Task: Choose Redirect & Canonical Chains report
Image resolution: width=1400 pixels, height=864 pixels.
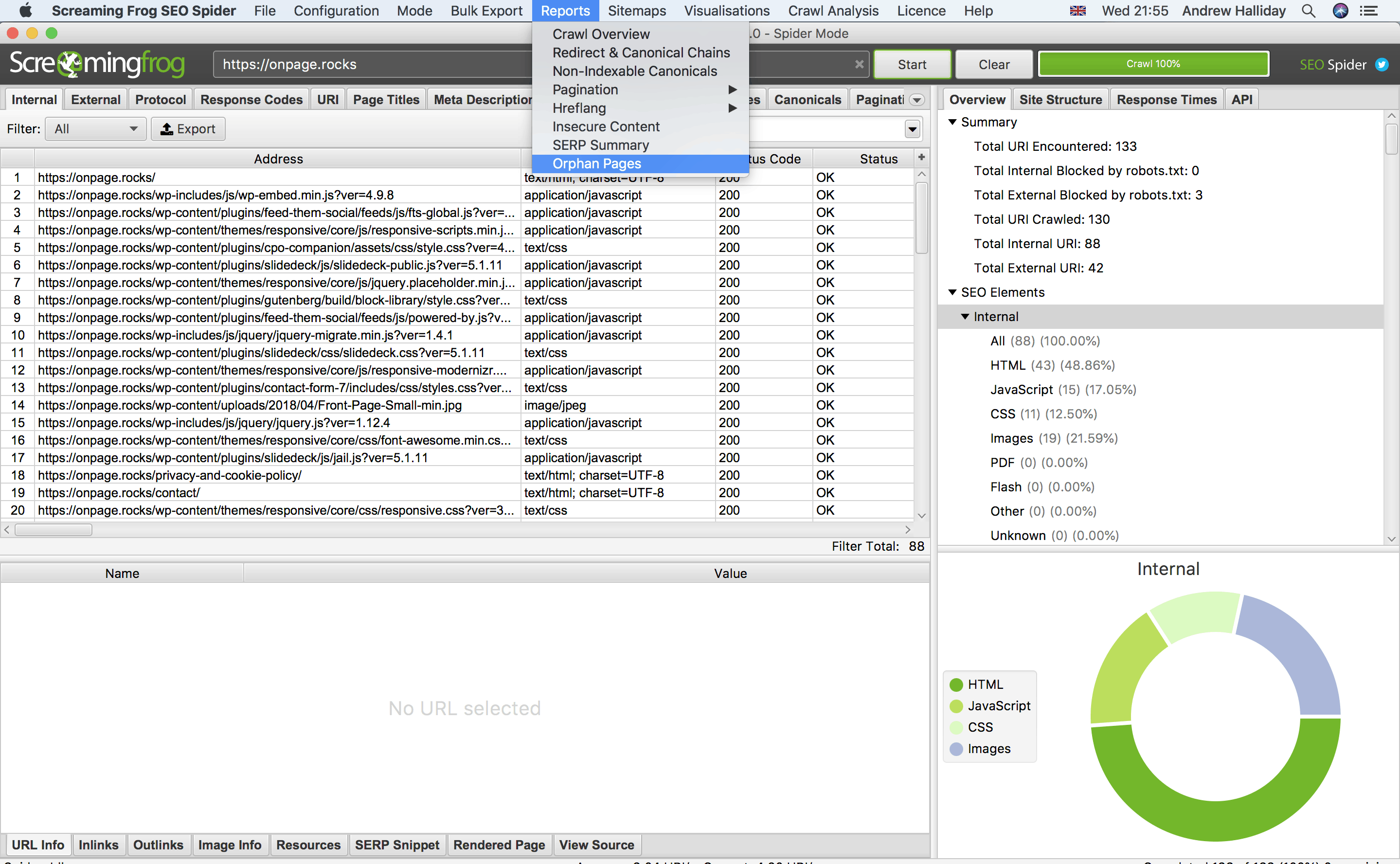Action: (640, 53)
